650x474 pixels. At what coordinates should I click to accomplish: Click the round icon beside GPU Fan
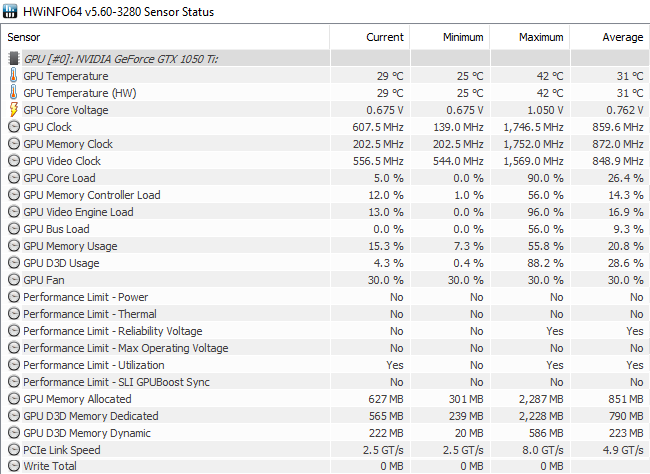(x=14, y=280)
